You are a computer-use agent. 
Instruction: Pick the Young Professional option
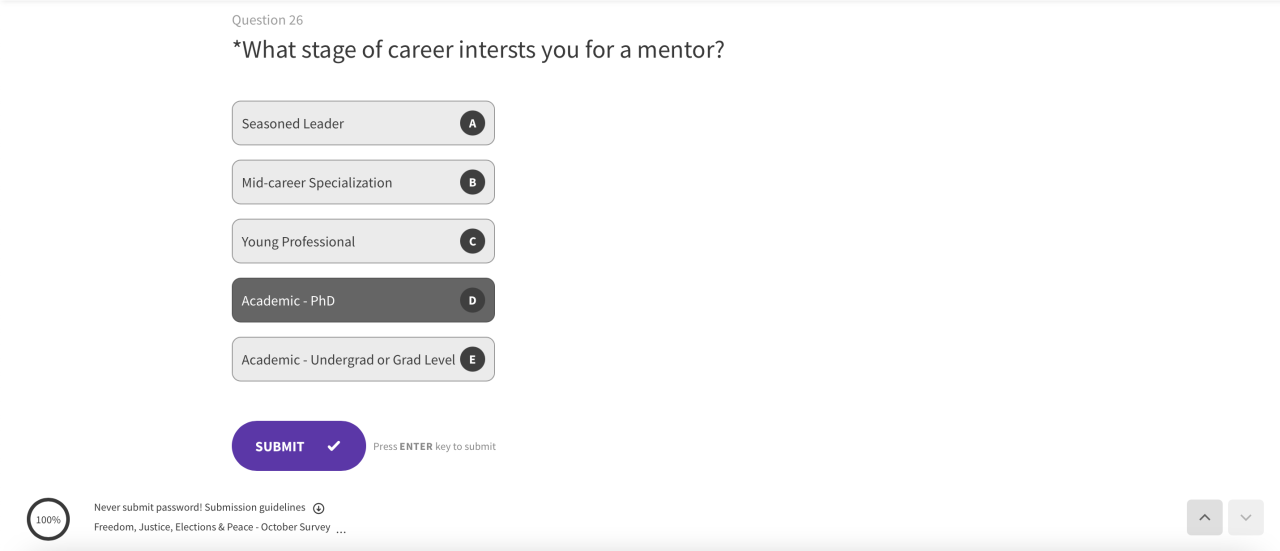(345, 241)
